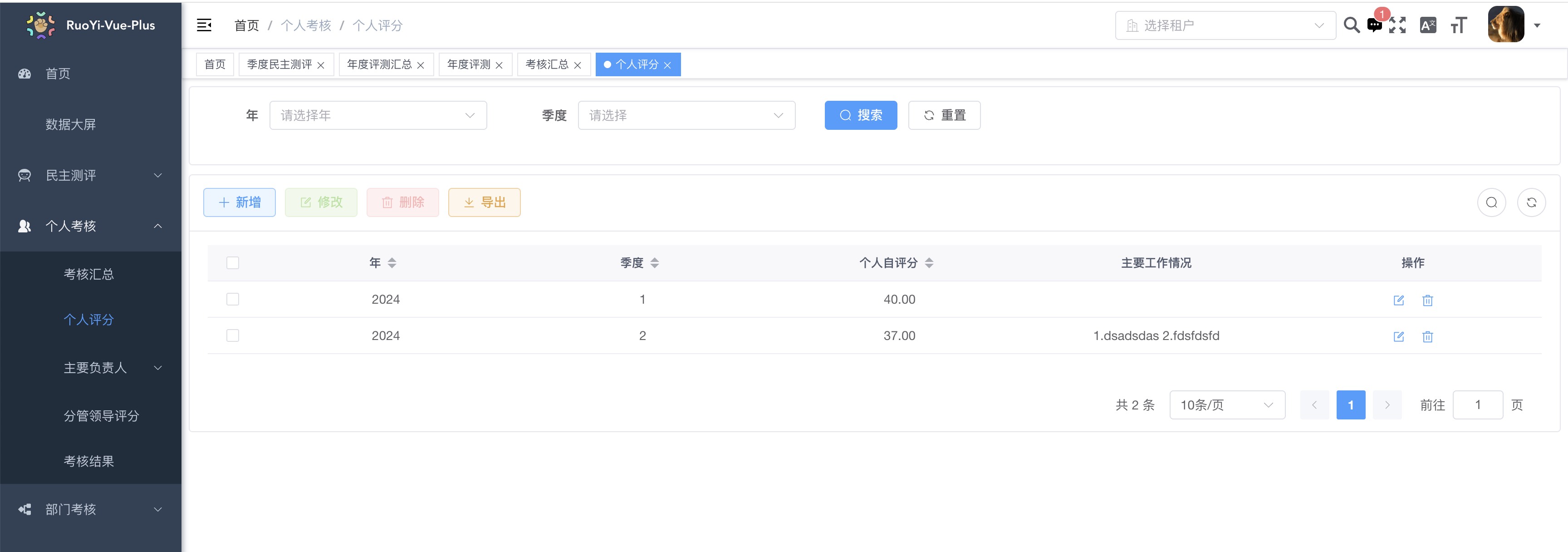This screenshot has width=1568, height=552.
Task: Edit the 2024 quarter 1 row
Action: click(1399, 301)
